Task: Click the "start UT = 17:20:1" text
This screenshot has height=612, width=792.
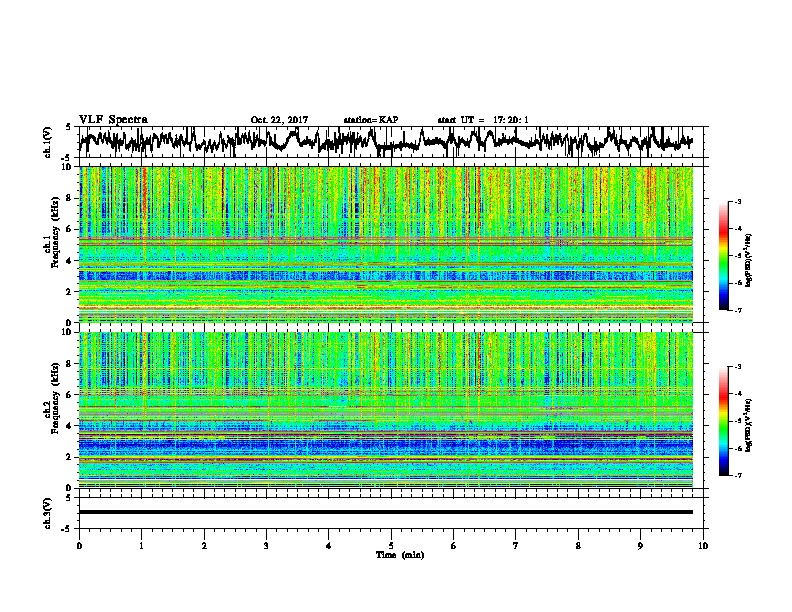Action: [x=483, y=120]
